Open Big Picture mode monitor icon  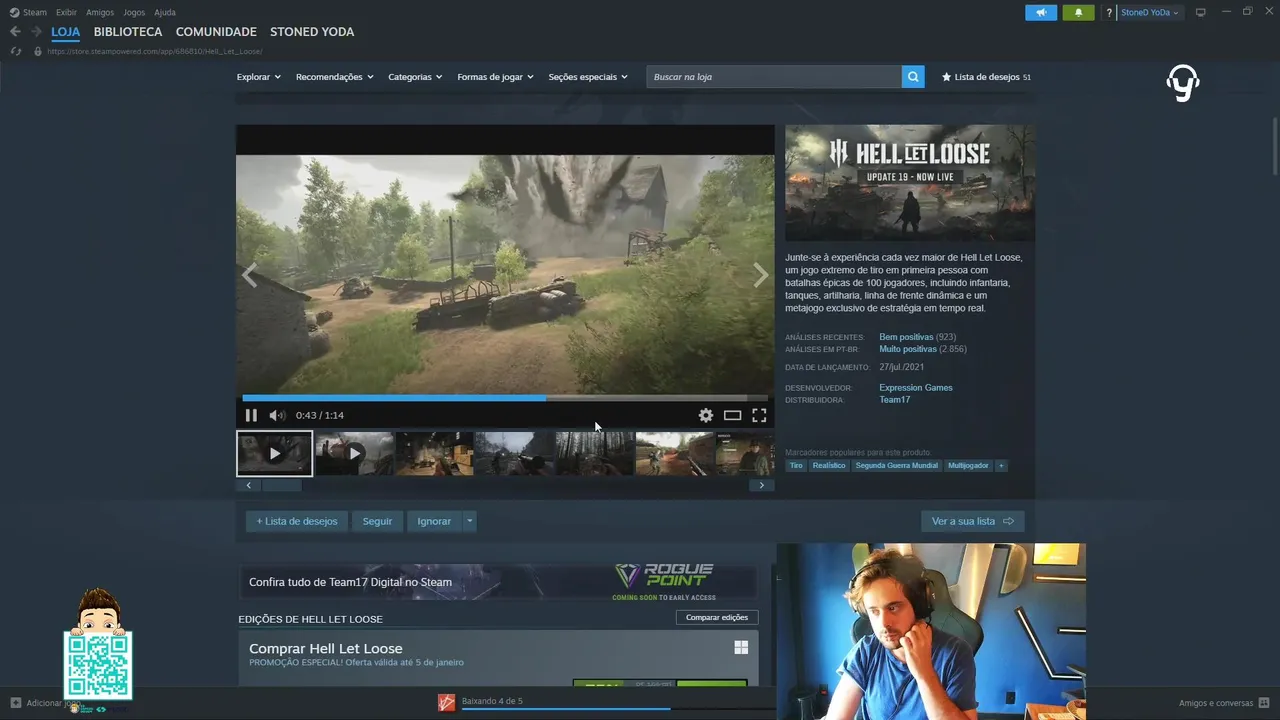click(1201, 12)
